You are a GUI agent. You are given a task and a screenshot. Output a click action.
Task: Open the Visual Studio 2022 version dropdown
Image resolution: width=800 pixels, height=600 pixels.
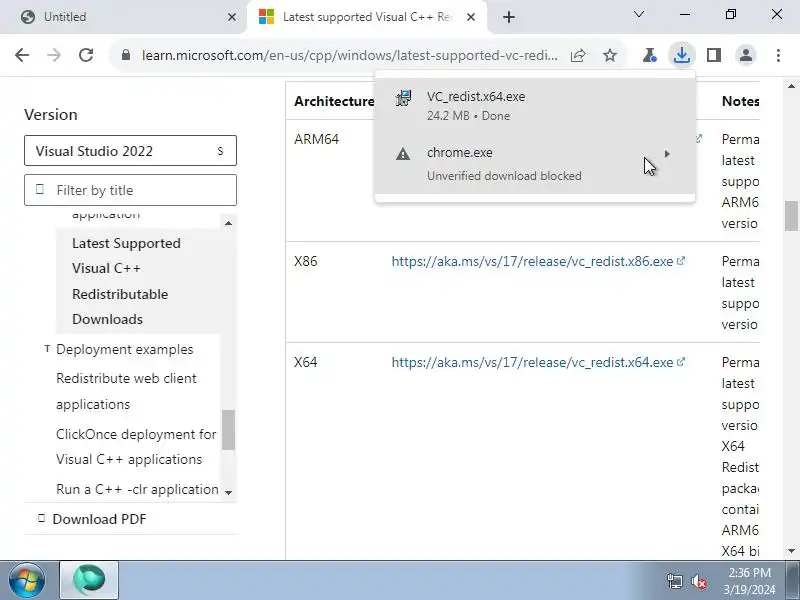(x=130, y=151)
